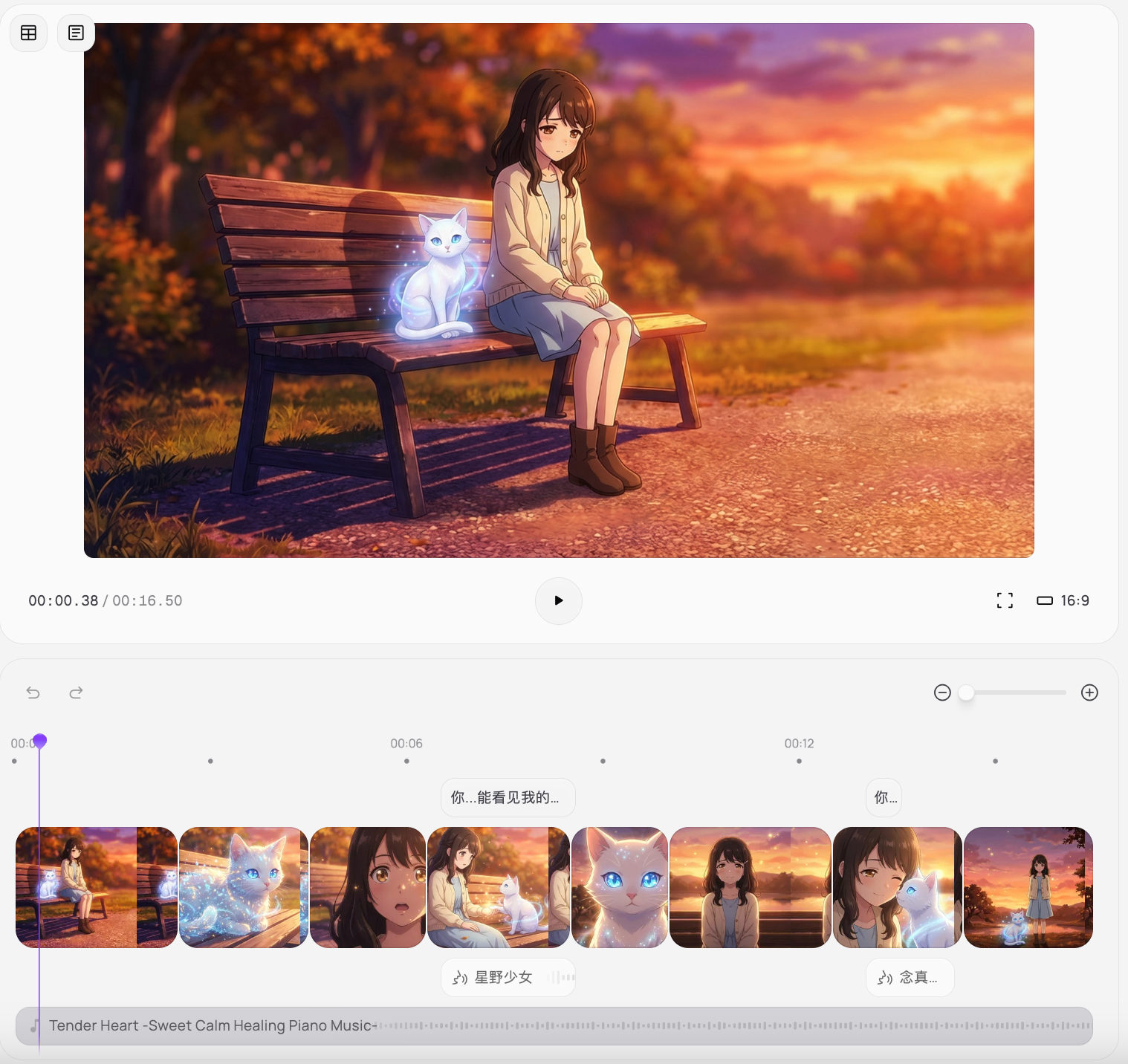Image resolution: width=1128 pixels, height=1064 pixels.
Task: Undo the last edit
Action: coord(33,692)
